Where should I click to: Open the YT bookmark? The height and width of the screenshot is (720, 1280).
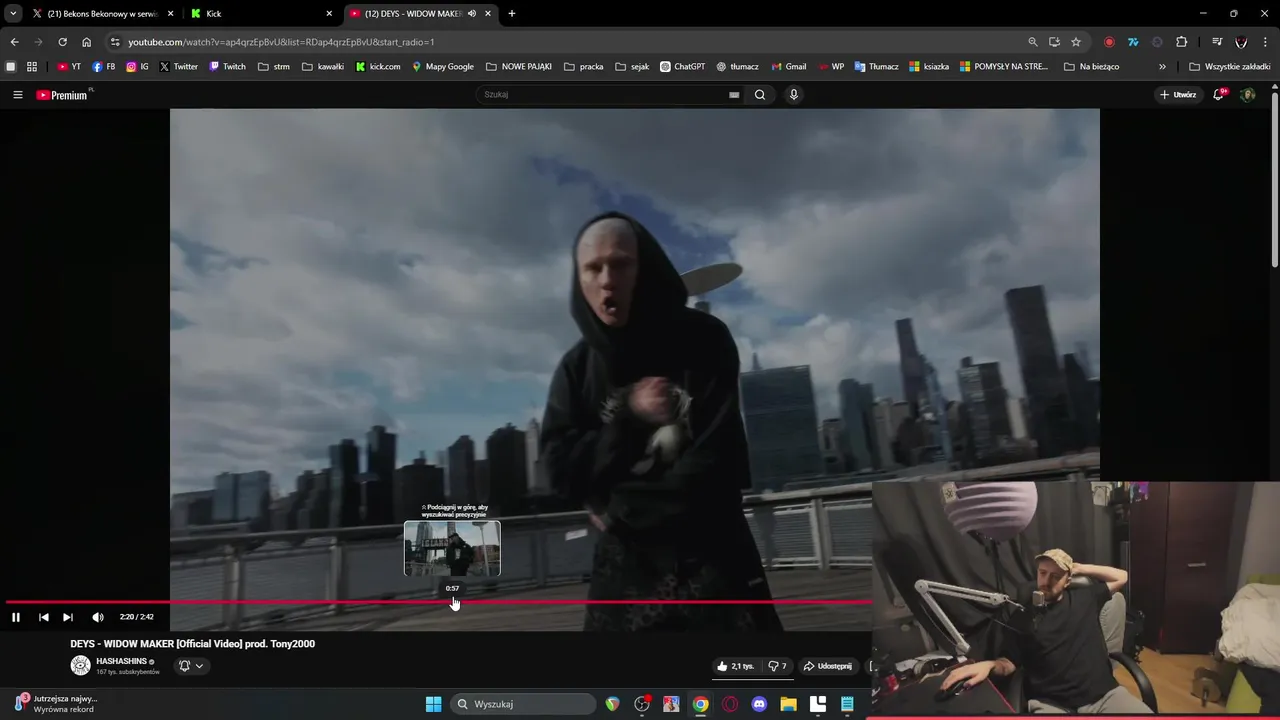69,67
